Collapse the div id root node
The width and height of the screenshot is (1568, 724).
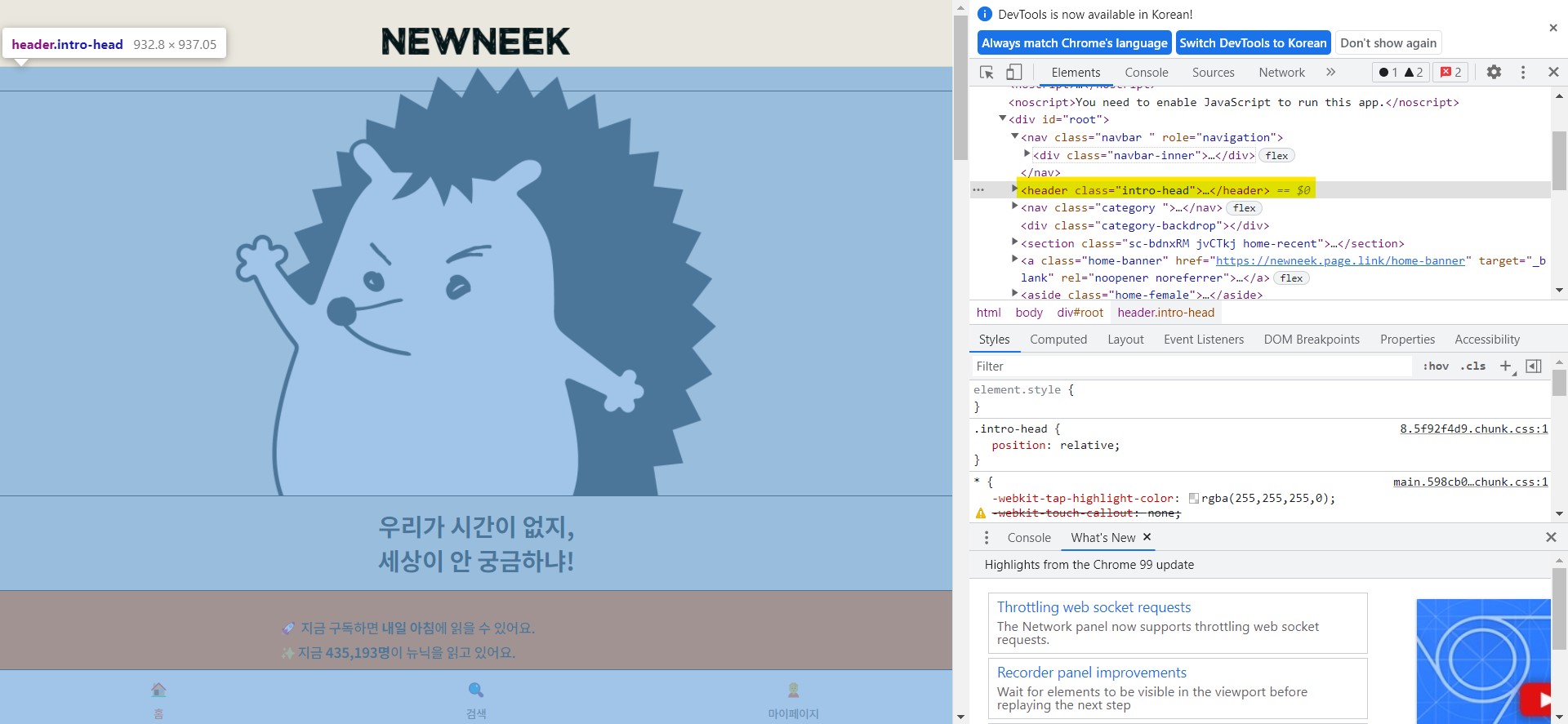pyautogui.click(x=1003, y=118)
